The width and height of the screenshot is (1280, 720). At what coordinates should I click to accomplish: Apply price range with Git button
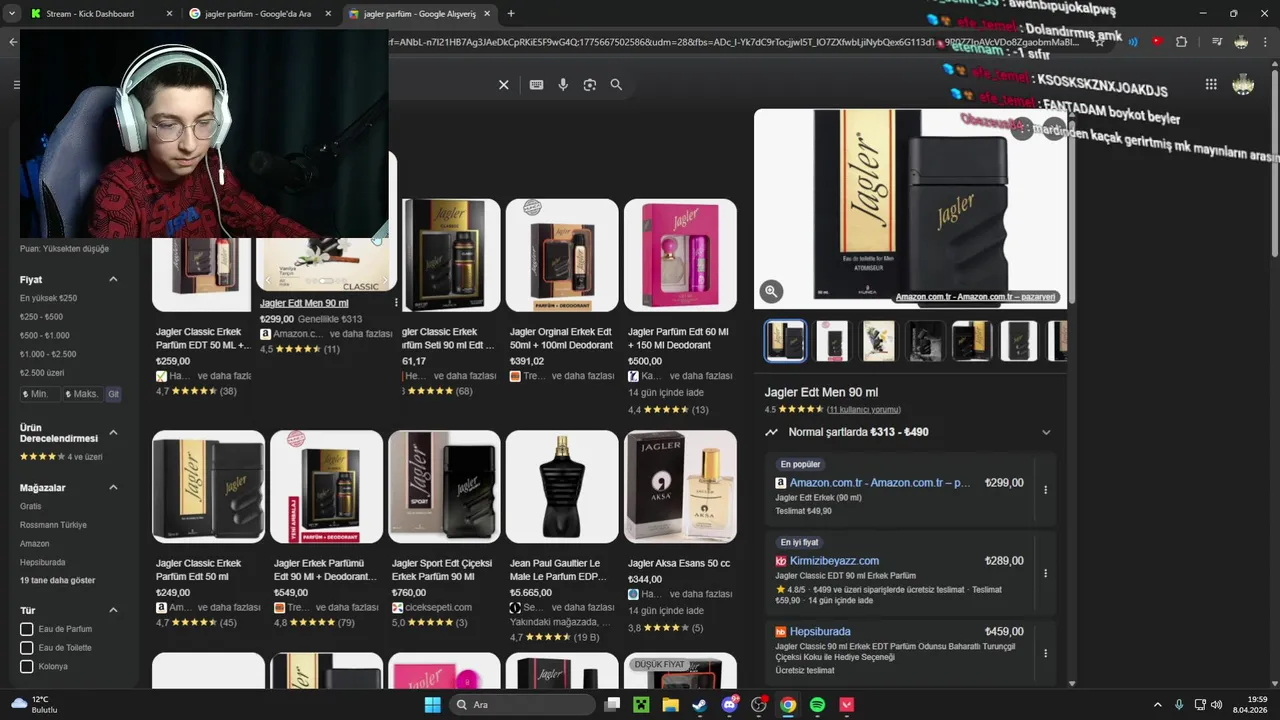pos(113,394)
